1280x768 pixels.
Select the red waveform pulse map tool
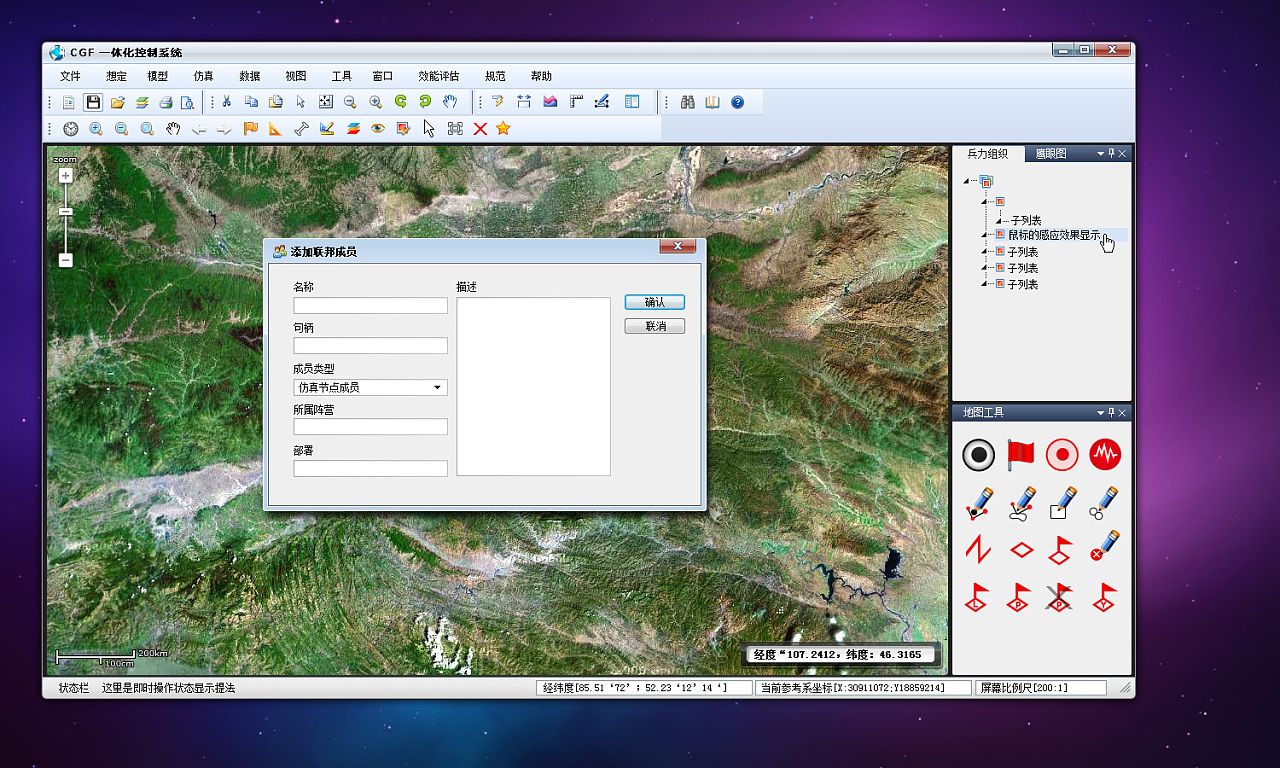[1105, 455]
